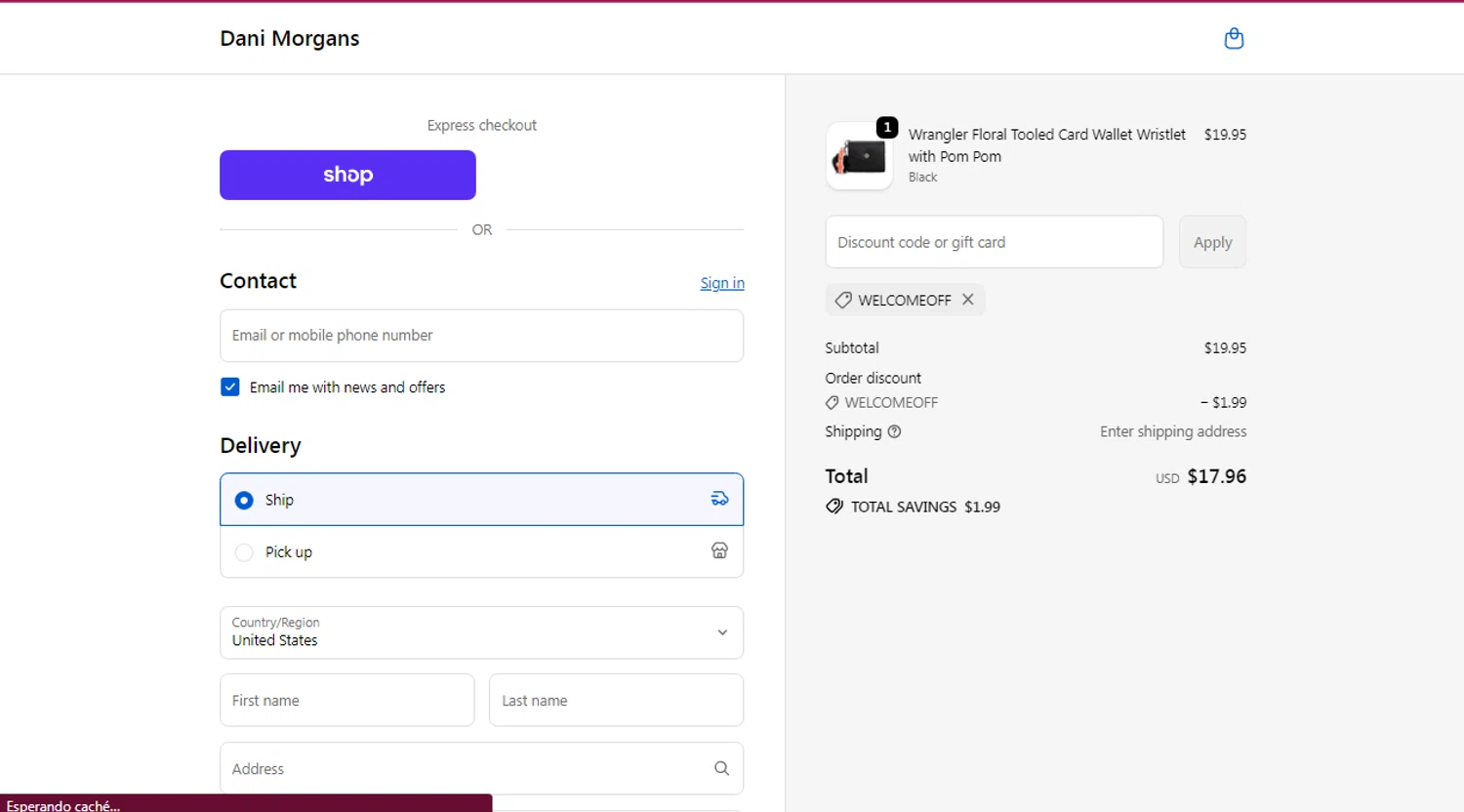Click the 'Express checkout' heading text

482,125
